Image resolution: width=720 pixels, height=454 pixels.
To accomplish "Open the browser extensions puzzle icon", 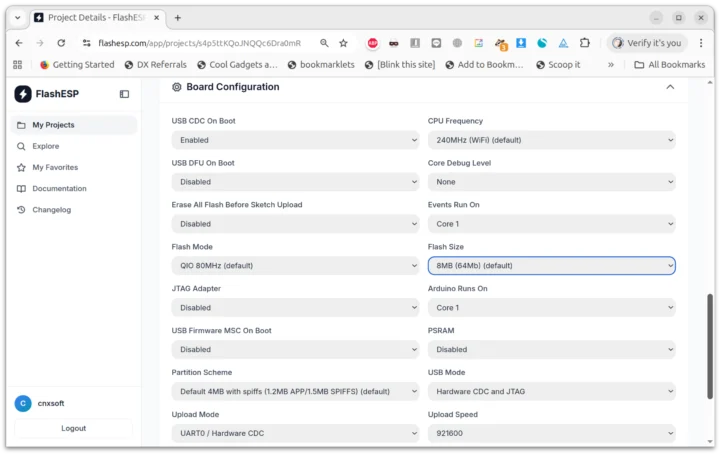I will pyautogui.click(x=585, y=43).
